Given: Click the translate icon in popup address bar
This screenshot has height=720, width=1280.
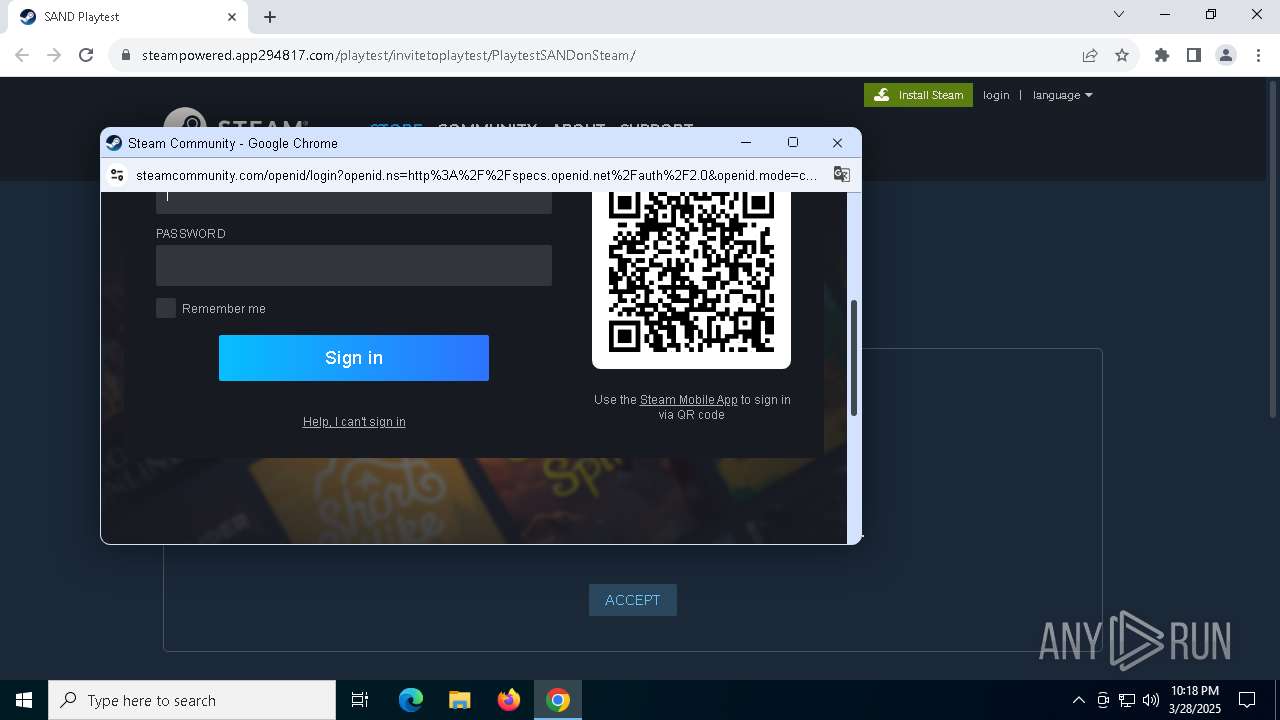Looking at the screenshot, I should tap(842, 175).
